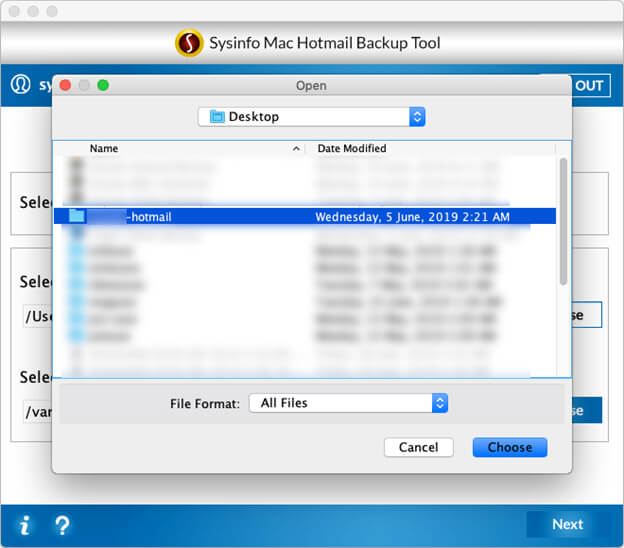Open the info icon in footer

coord(25,525)
